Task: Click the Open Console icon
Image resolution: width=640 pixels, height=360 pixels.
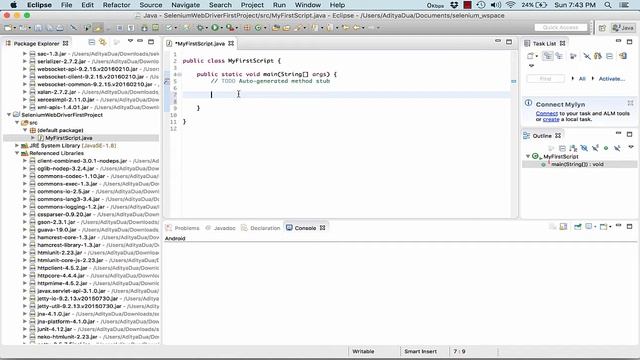Action: (603, 227)
